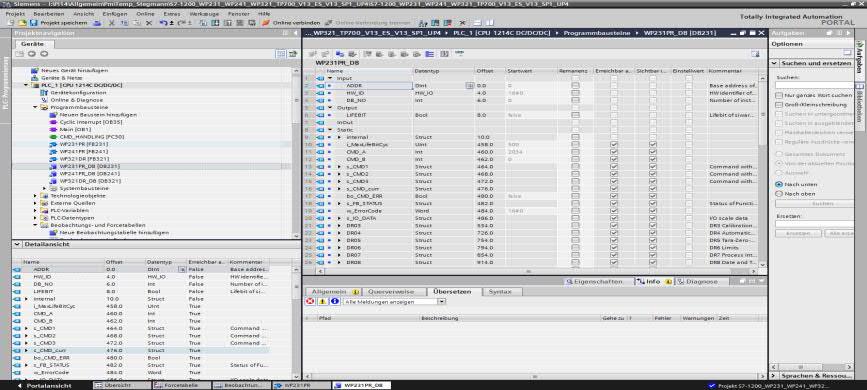867x390 pixels.
Task: Select WP321DR_DB [DB321] data block
Action: click(x=89, y=181)
